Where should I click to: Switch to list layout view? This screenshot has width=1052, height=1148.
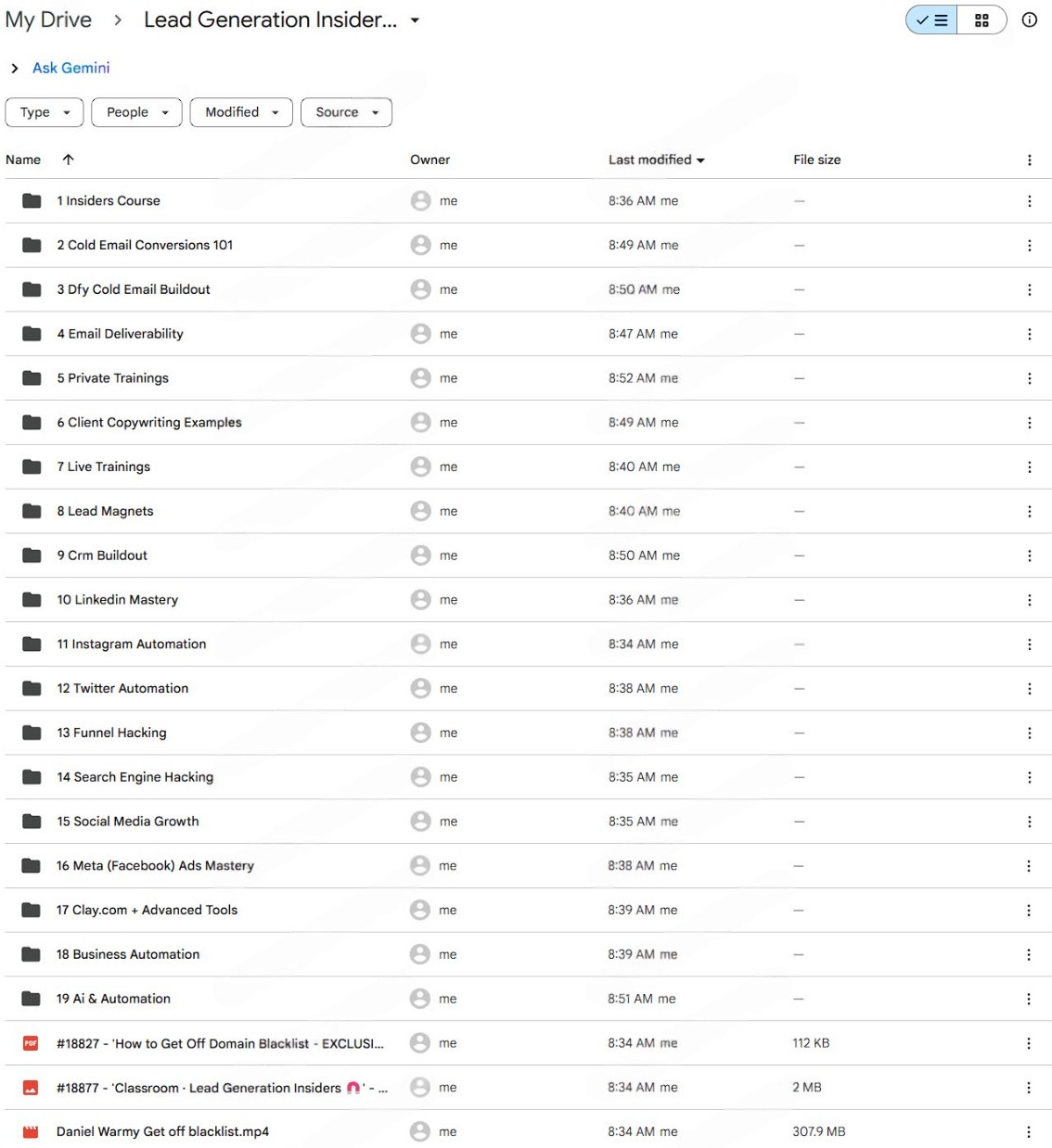coord(932,20)
